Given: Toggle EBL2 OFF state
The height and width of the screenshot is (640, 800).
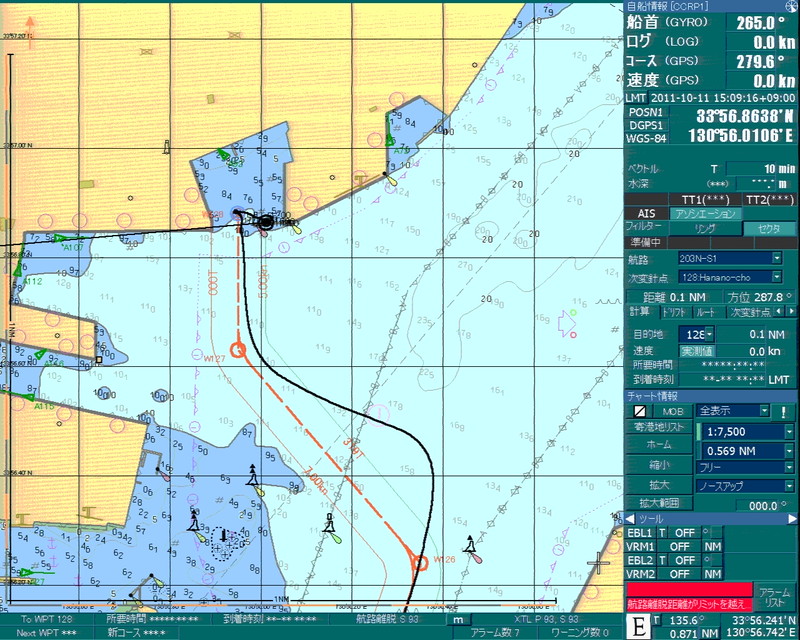Looking at the screenshot, I should (x=682, y=561).
